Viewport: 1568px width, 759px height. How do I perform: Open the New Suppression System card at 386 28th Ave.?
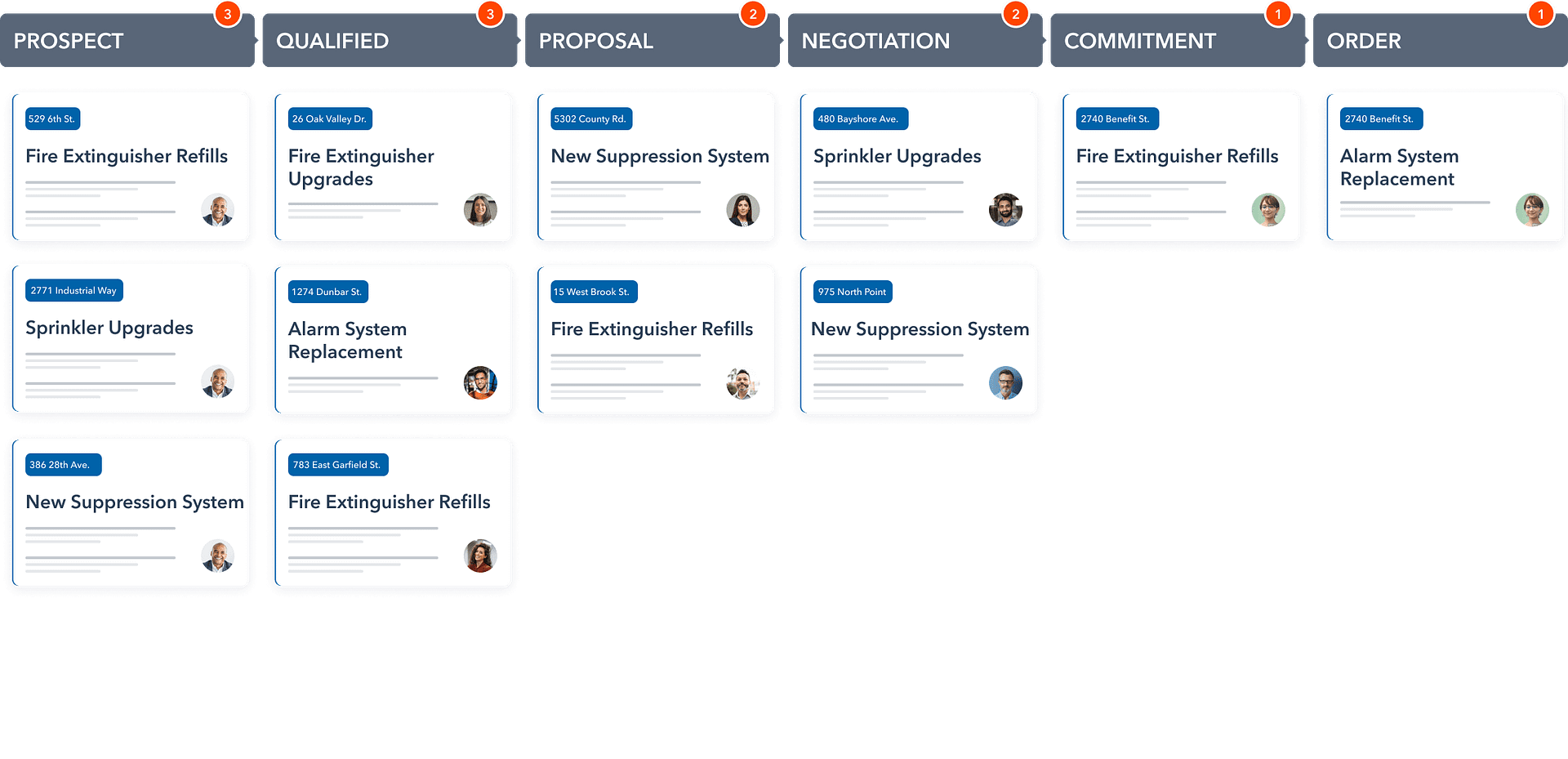(131, 513)
